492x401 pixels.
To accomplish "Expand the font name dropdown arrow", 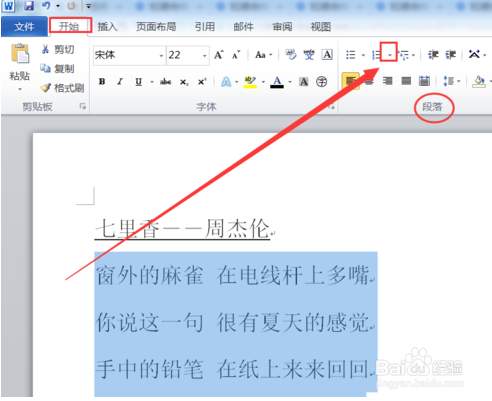I will [161, 56].
